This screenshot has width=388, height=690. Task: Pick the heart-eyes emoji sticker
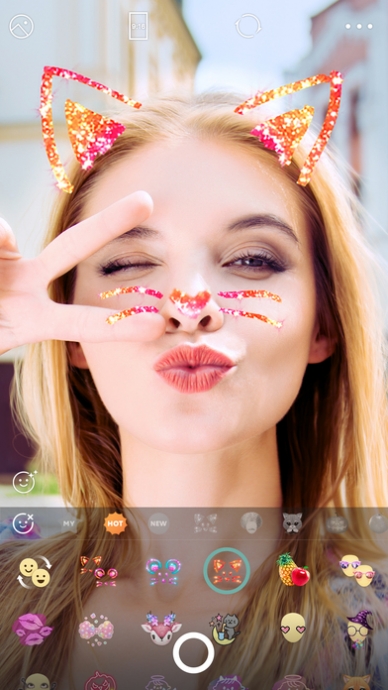pos(293,628)
